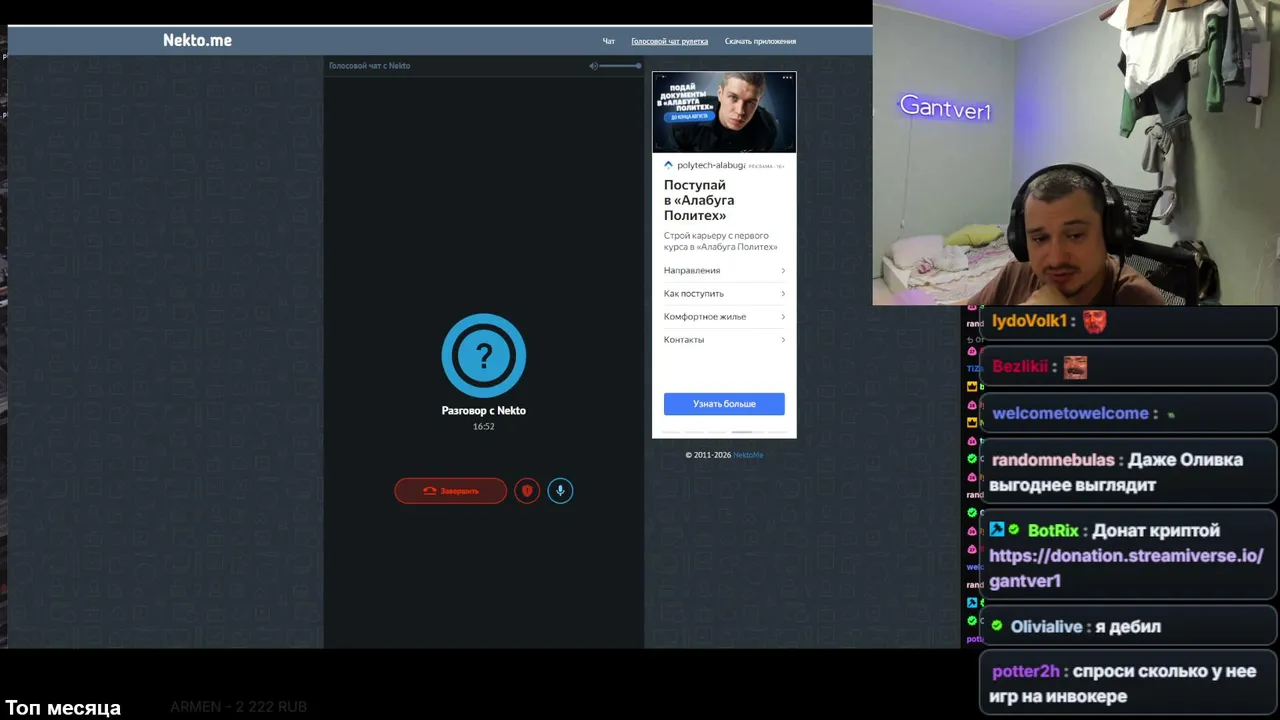Expand Как поступить ad row
The image size is (1280, 720).
pyautogui.click(x=724, y=293)
